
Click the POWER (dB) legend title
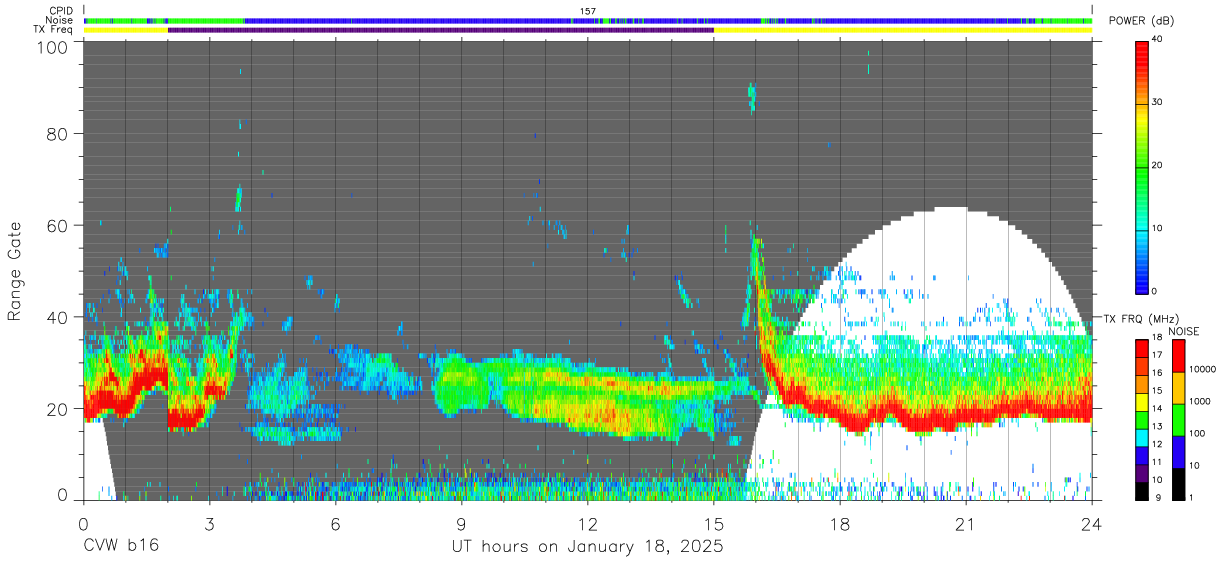pos(1142,21)
